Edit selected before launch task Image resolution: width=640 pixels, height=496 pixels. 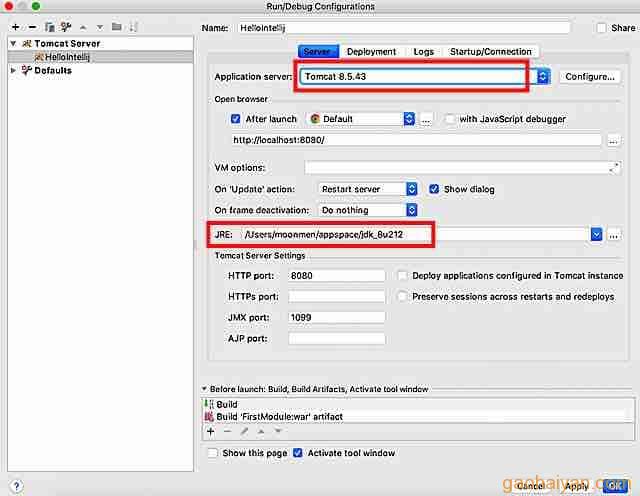pyautogui.click(x=244, y=431)
